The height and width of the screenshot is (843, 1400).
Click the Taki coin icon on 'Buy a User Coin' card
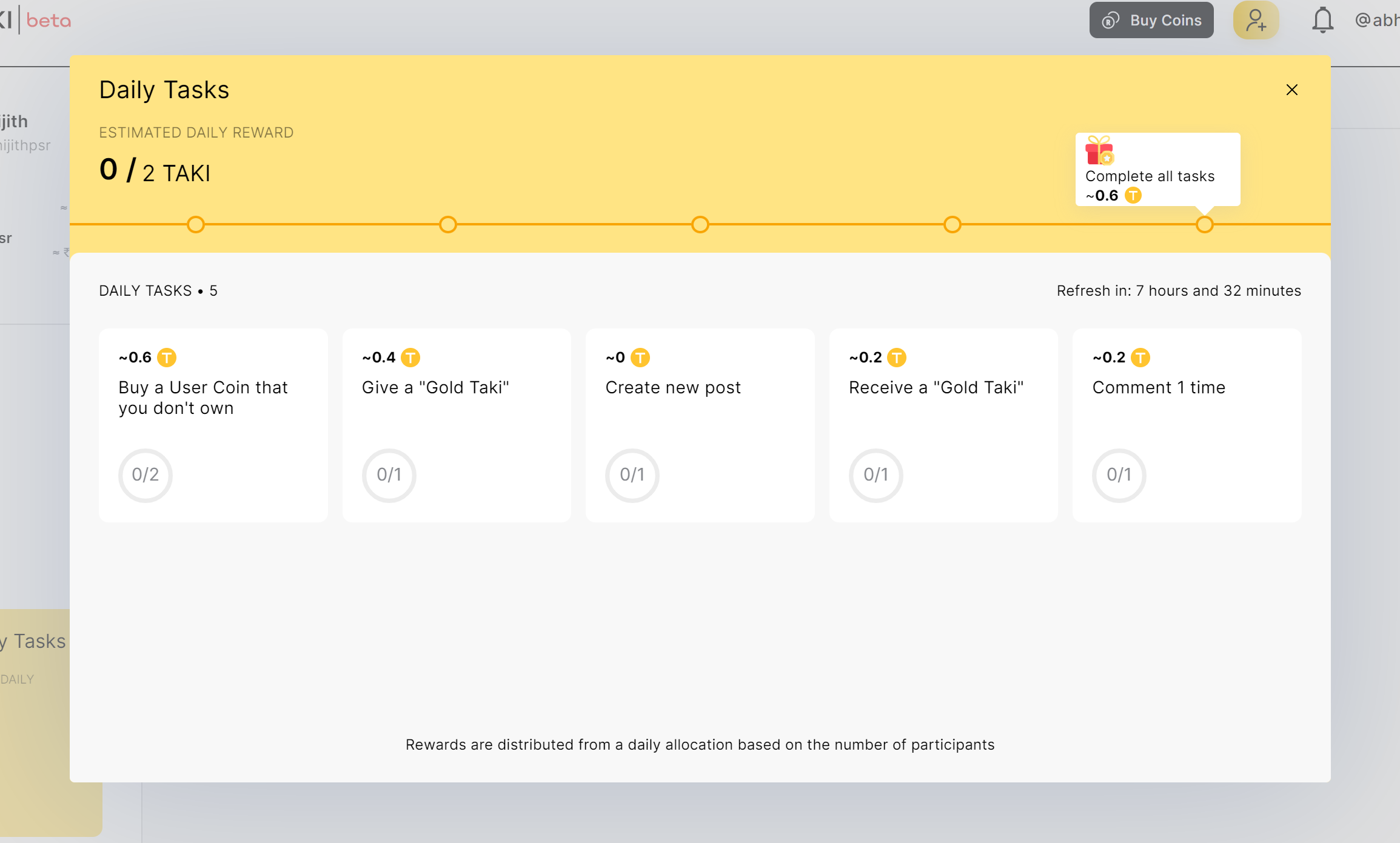click(x=167, y=358)
